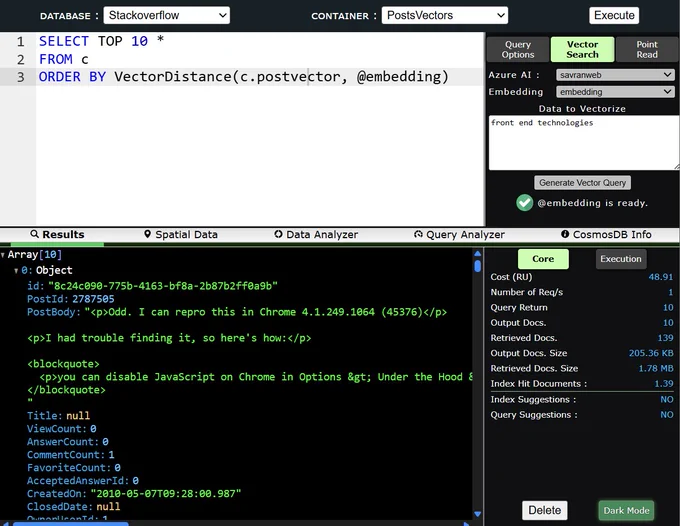Image resolution: width=680 pixels, height=526 pixels.
Task: Click Generate Vector Query button
Action: [582, 183]
